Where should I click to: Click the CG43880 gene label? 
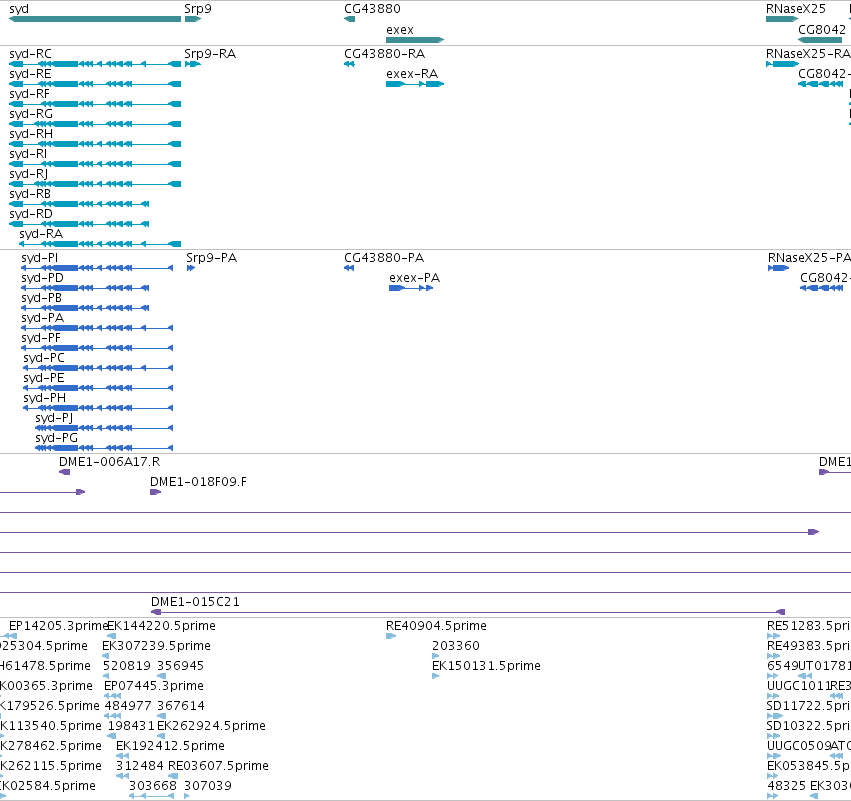tap(372, 9)
